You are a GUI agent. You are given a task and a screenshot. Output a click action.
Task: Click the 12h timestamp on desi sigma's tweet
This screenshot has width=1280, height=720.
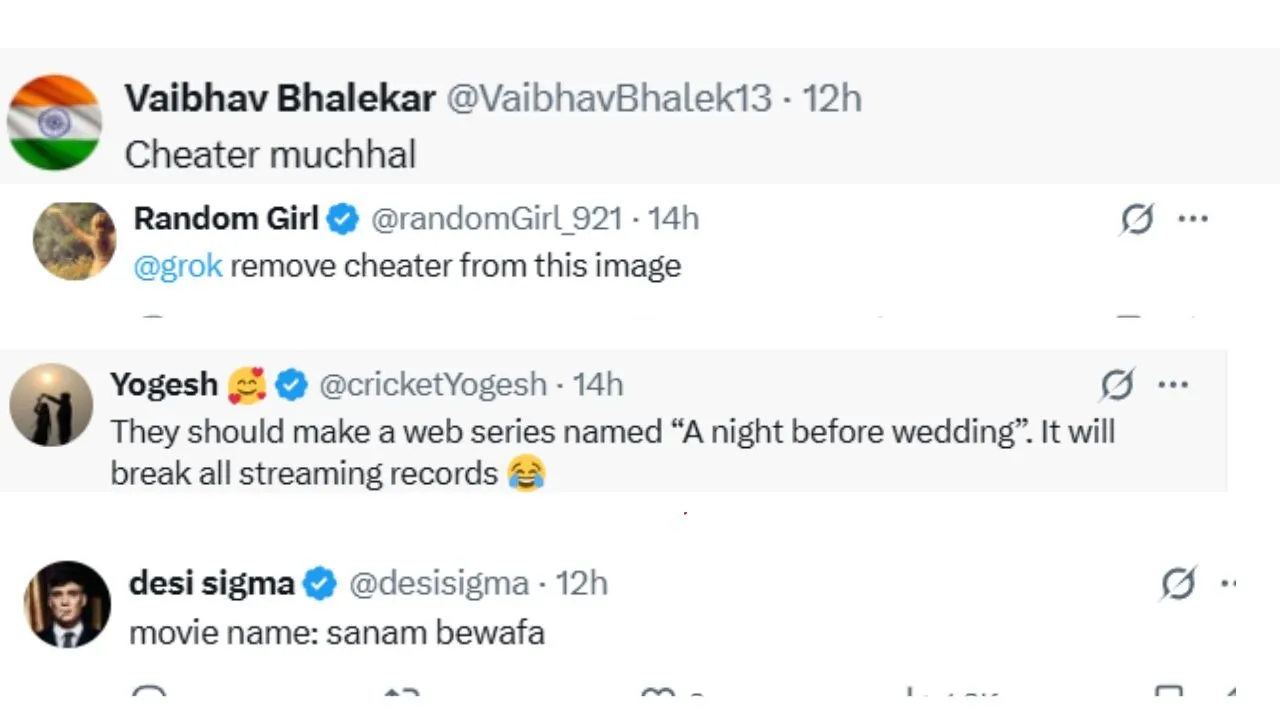[x=580, y=583]
